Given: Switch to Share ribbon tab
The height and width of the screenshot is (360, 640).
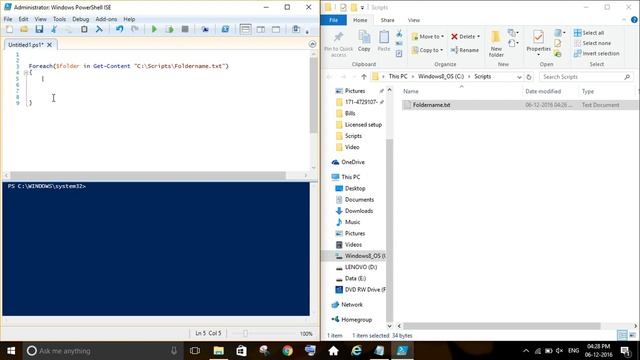Looking at the screenshot, I should click(387, 20).
